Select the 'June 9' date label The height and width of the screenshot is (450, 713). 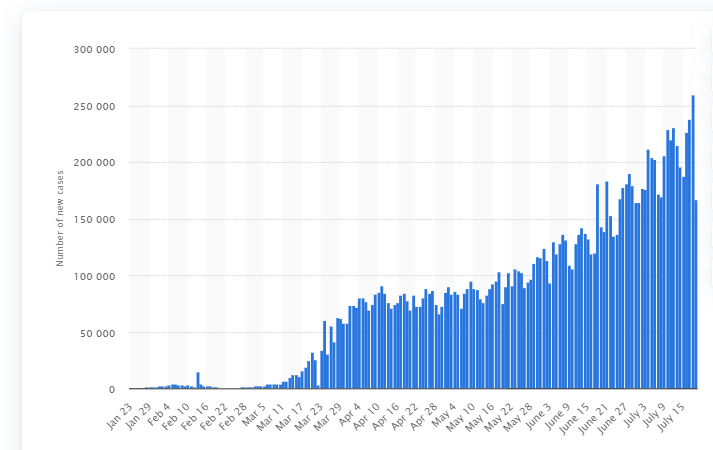[559, 415]
